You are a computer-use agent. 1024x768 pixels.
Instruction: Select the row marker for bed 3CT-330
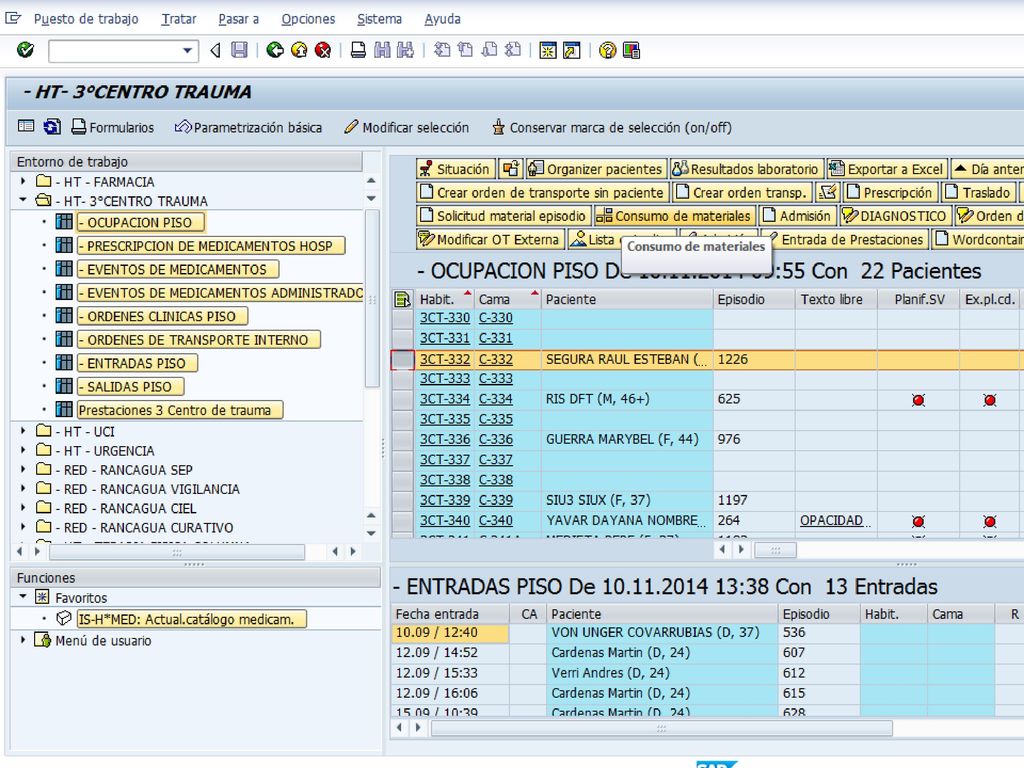point(402,318)
